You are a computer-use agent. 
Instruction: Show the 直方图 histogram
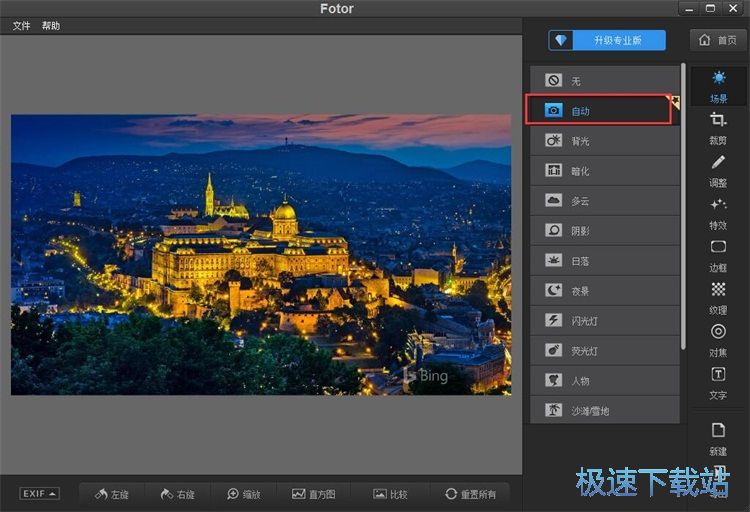coord(314,494)
